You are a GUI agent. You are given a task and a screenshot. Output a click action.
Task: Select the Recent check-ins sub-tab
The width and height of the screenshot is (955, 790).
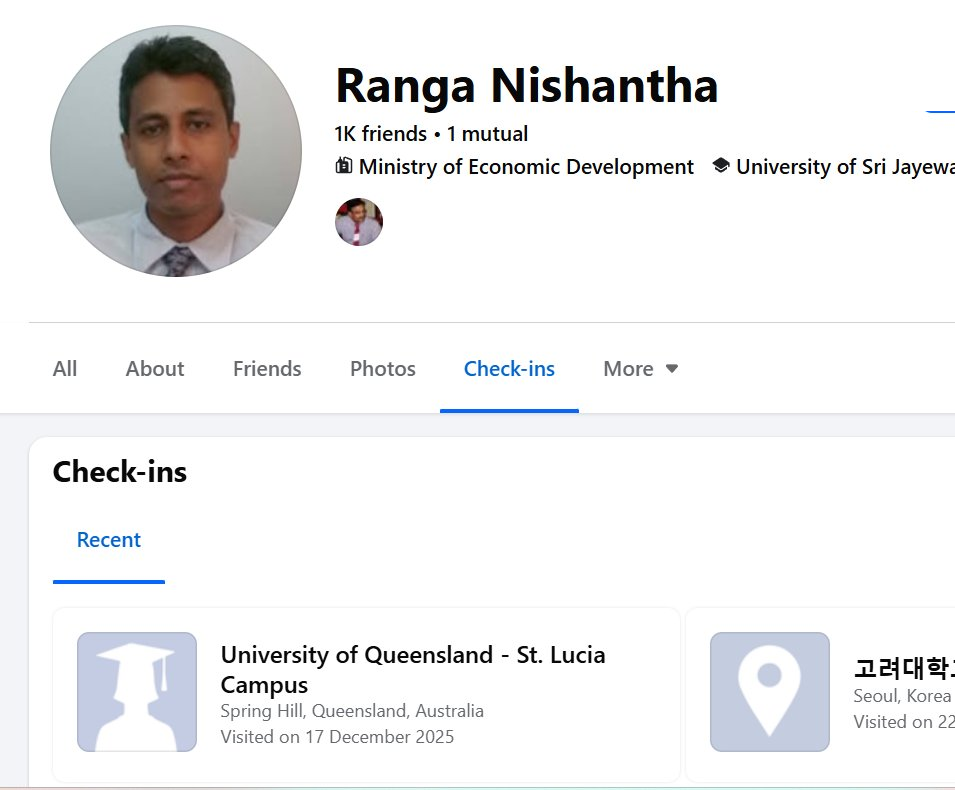(x=108, y=540)
